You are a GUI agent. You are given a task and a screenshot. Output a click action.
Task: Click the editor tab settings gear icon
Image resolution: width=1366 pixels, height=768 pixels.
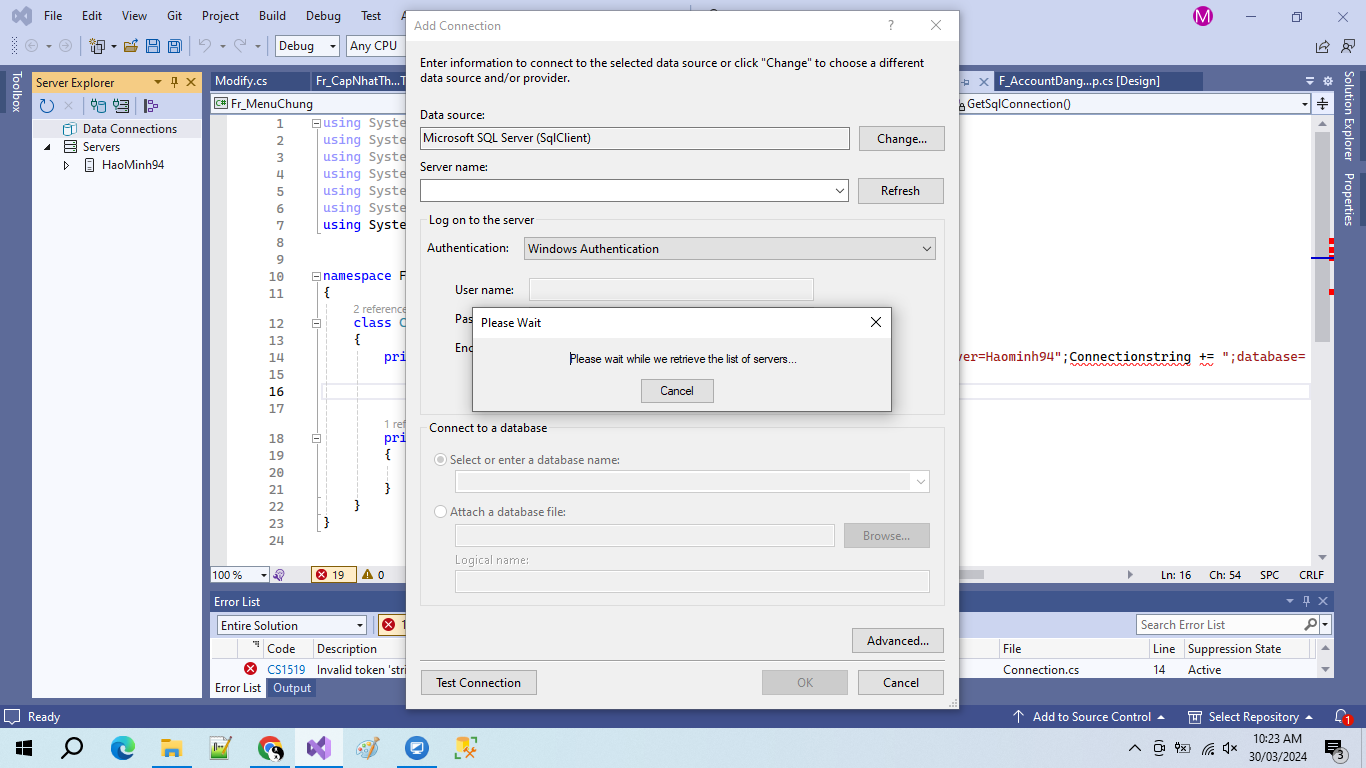pyautogui.click(x=1327, y=82)
